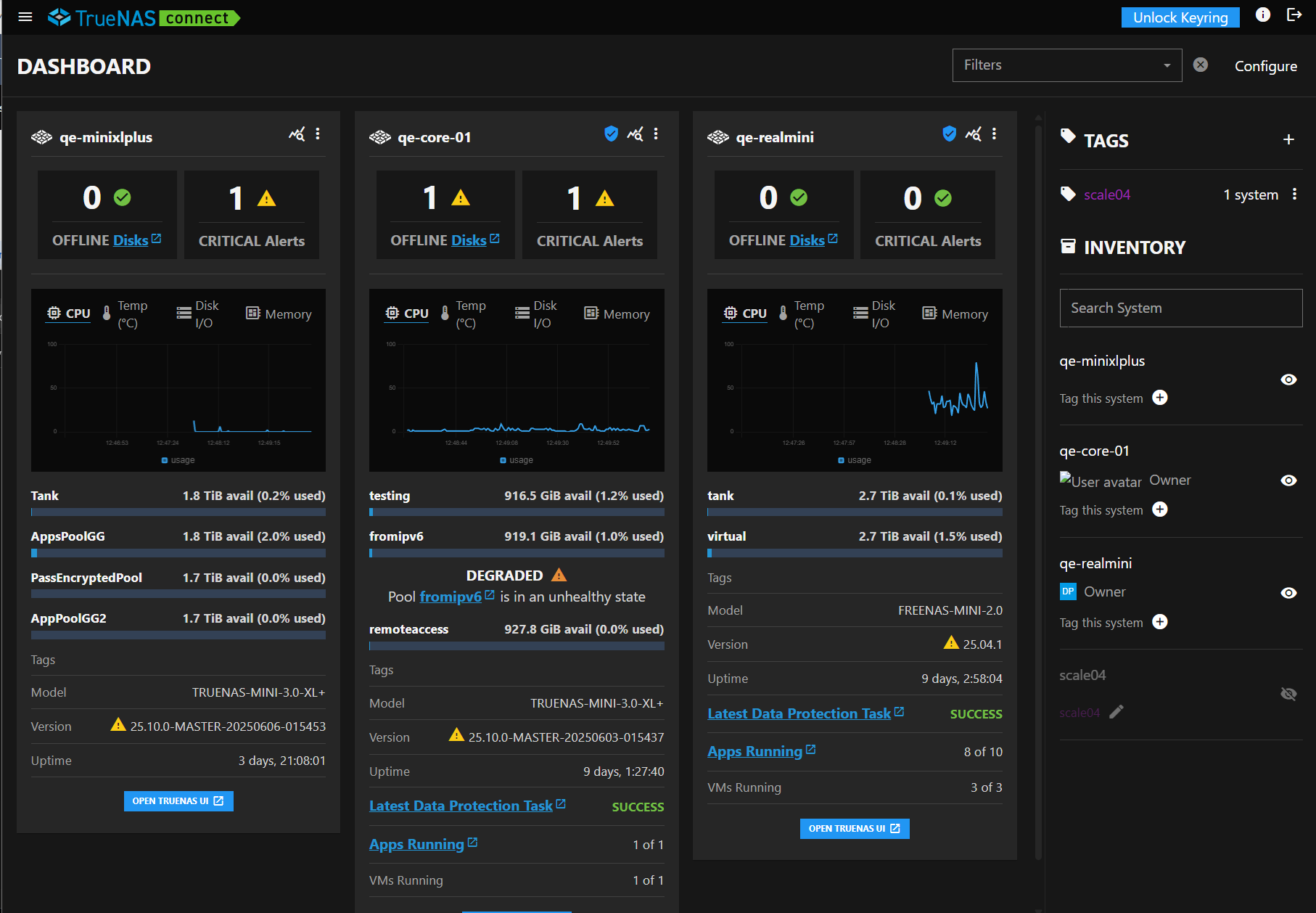Clear filters with the X icon
The height and width of the screenshot is (913, 1316).
pyautogui.click(x=1201, y=65)
